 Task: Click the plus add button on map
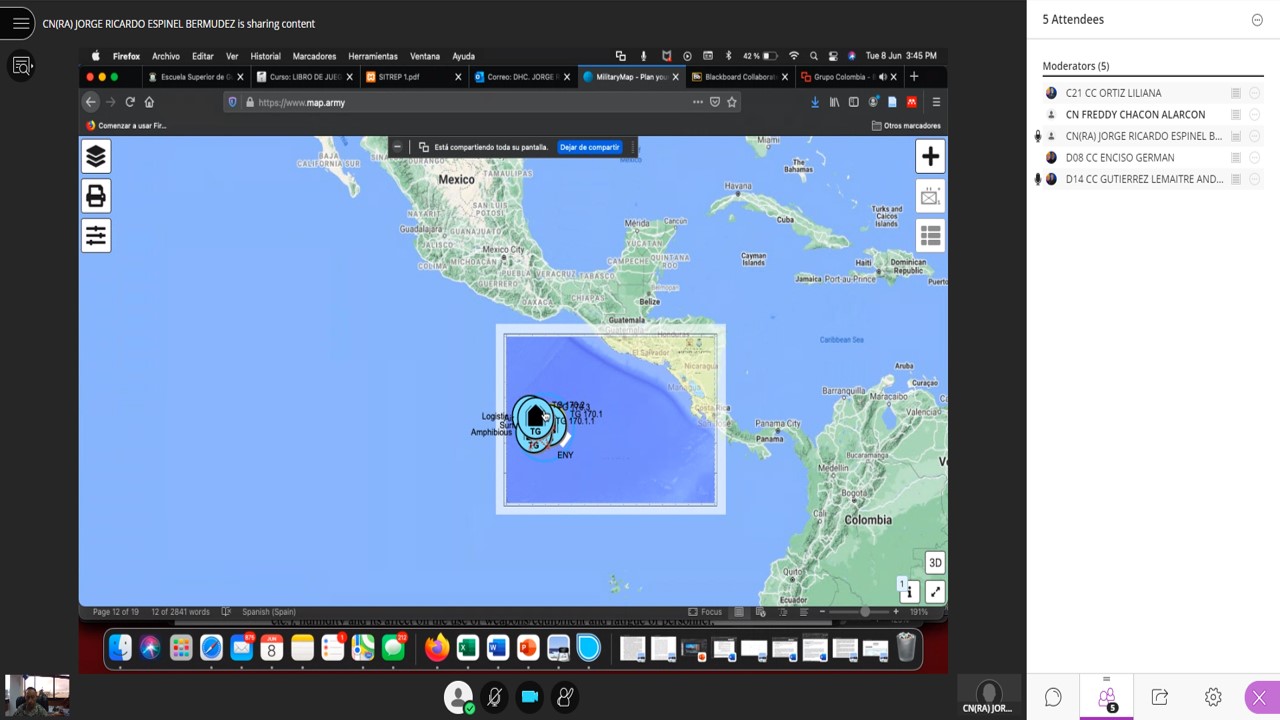tap(930, 157)
